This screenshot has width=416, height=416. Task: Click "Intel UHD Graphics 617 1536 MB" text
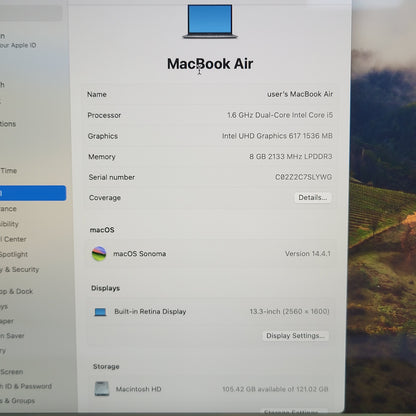point(277,136)
